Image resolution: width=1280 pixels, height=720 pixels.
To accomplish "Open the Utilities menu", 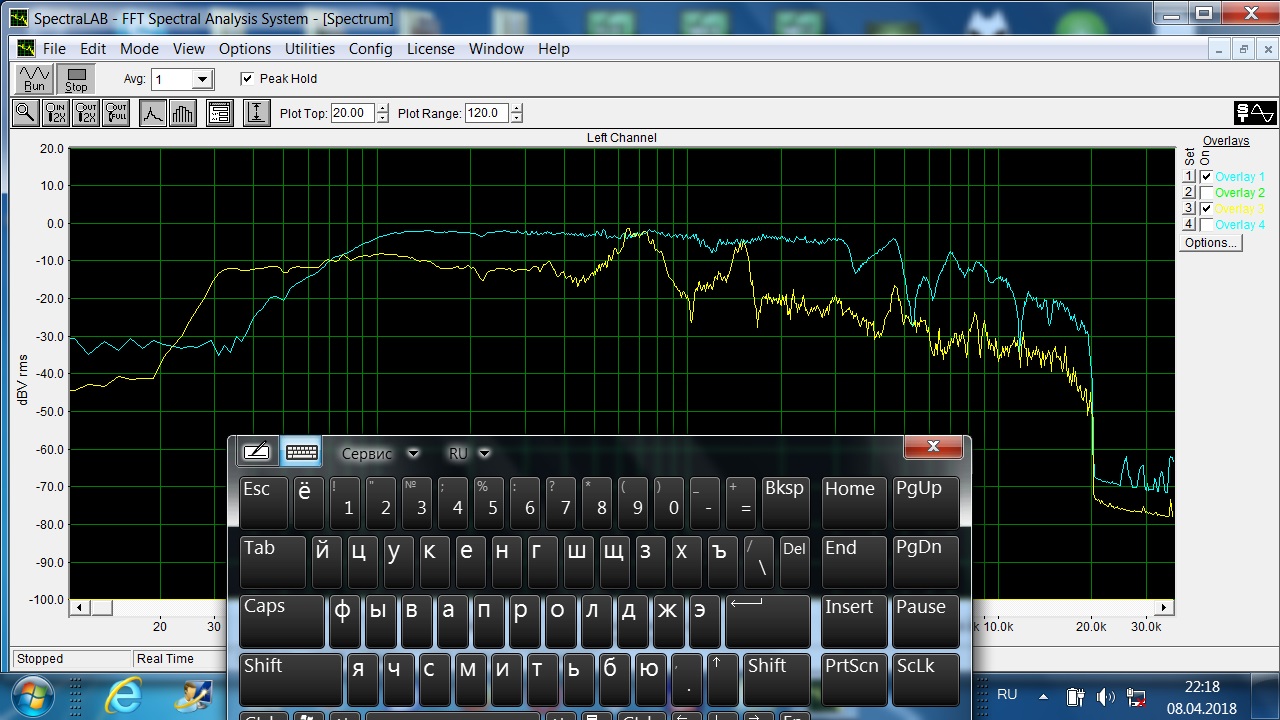I will click(x=310, y=49).
